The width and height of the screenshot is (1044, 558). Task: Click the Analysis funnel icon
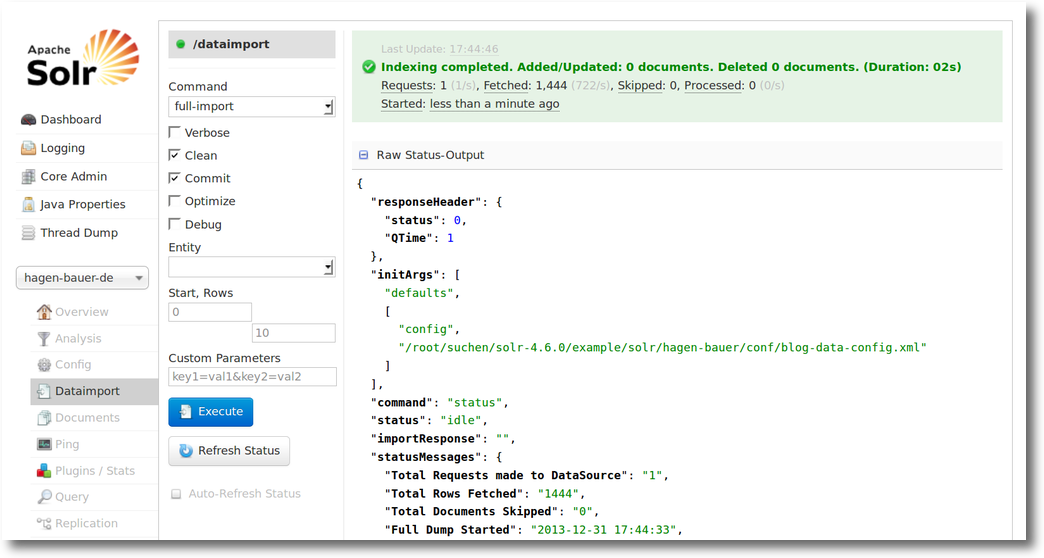[x=44, y=338]
